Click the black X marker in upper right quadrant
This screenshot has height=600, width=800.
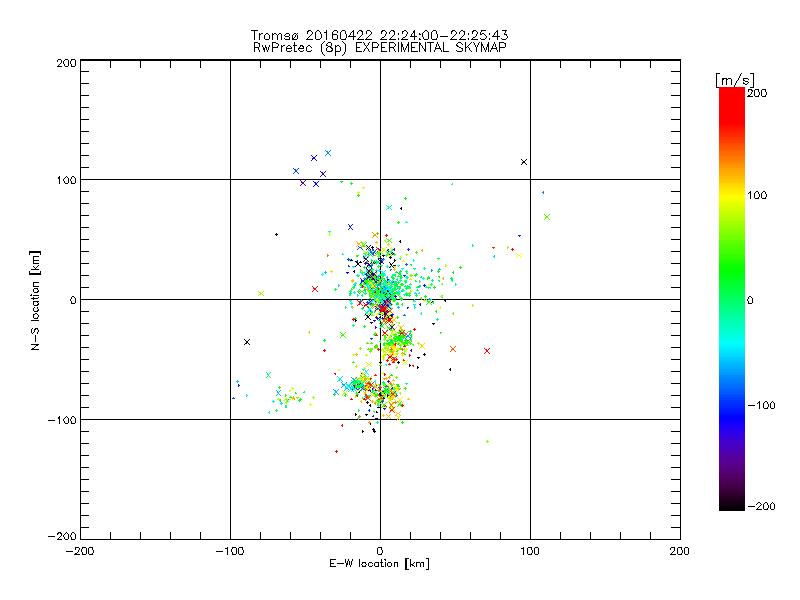point(523,162)
